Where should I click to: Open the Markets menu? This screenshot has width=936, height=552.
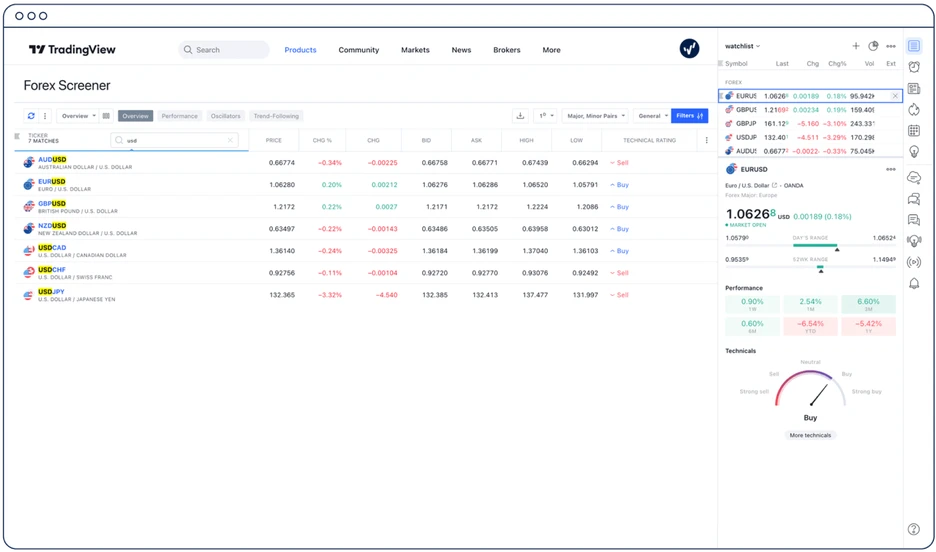tap(415, 50)
